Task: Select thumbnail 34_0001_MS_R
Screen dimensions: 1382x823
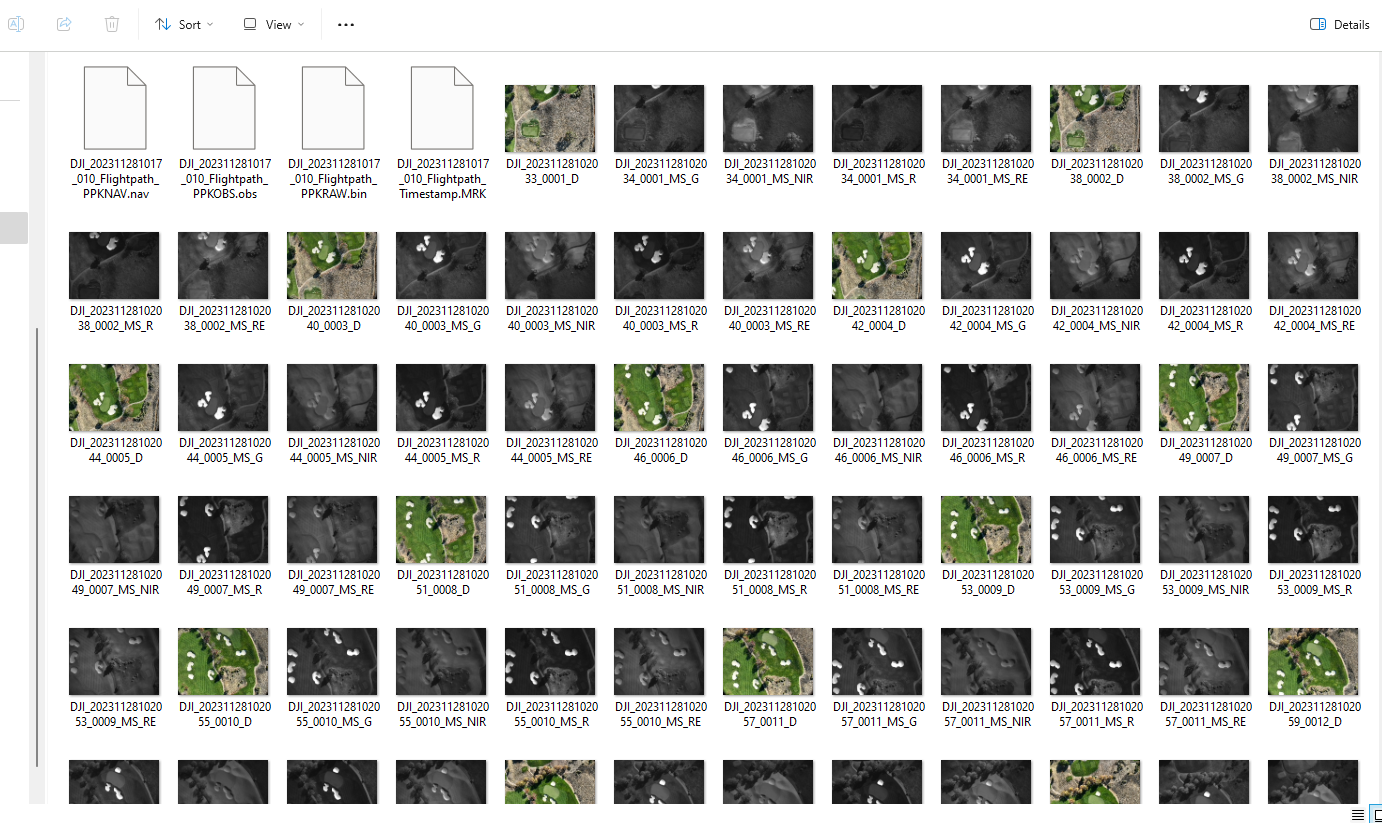Action: click(877, 119)
